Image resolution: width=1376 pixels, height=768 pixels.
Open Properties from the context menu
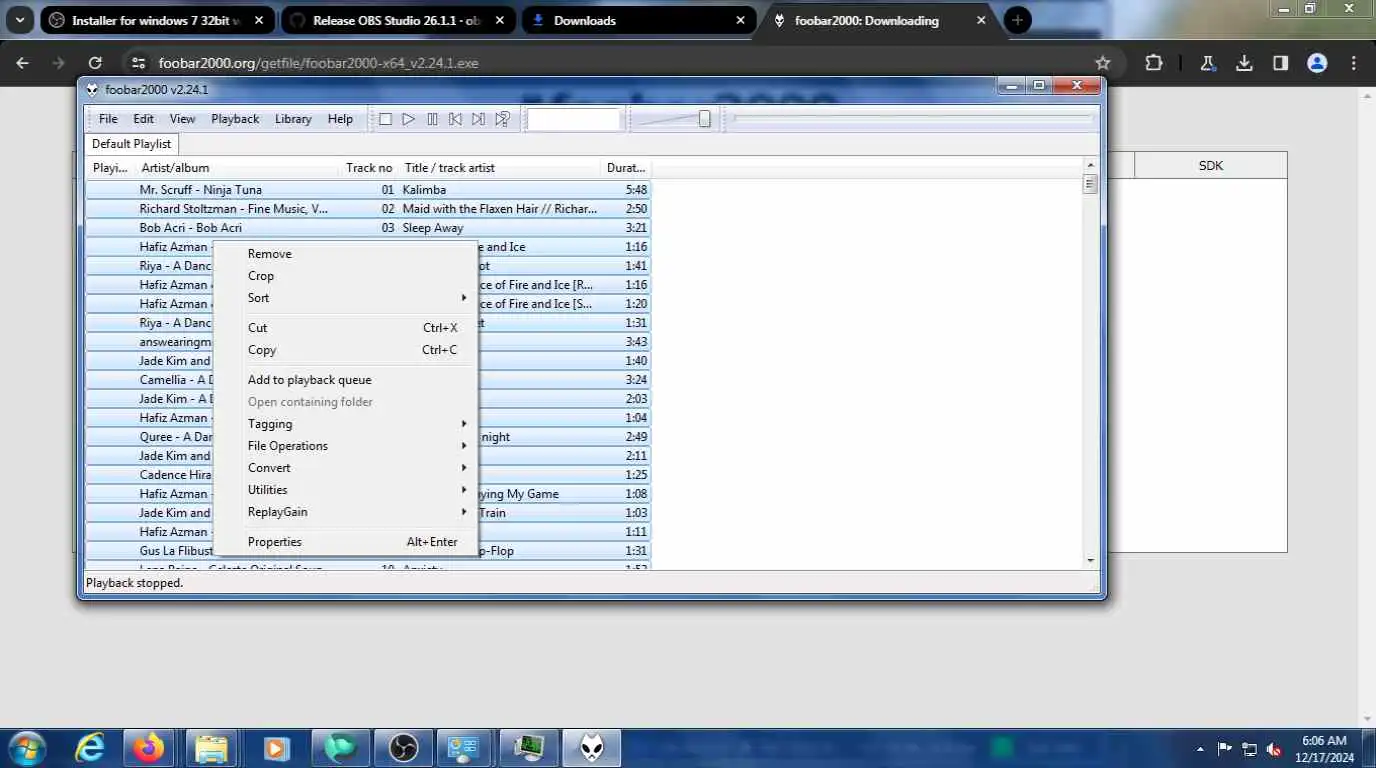coord(346,542)
